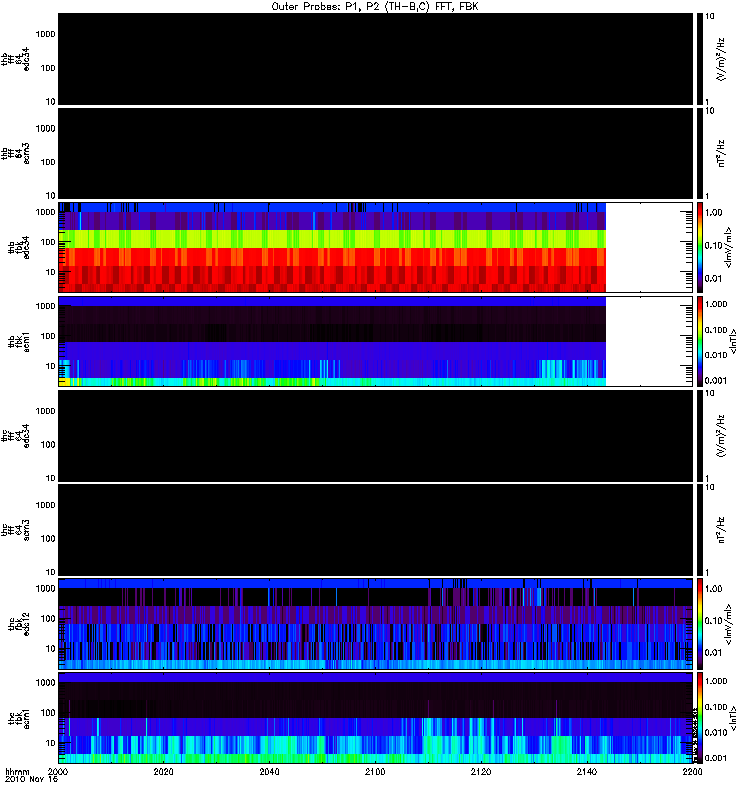
Task: Click the "thc fbk scm1" y-axis title
Action: [19, 717]
